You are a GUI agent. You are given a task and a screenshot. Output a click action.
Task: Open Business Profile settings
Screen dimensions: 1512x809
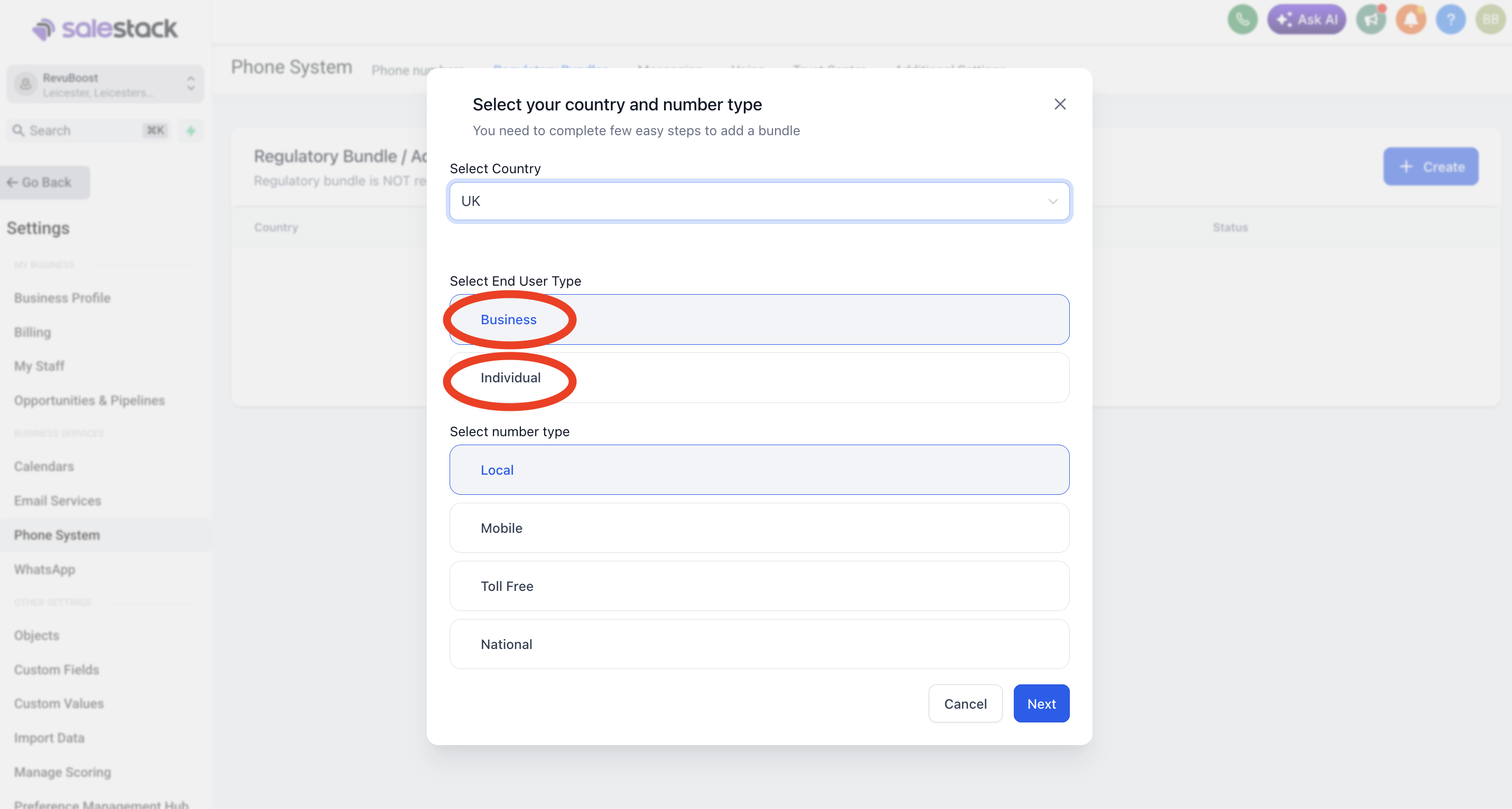(62, 298)
